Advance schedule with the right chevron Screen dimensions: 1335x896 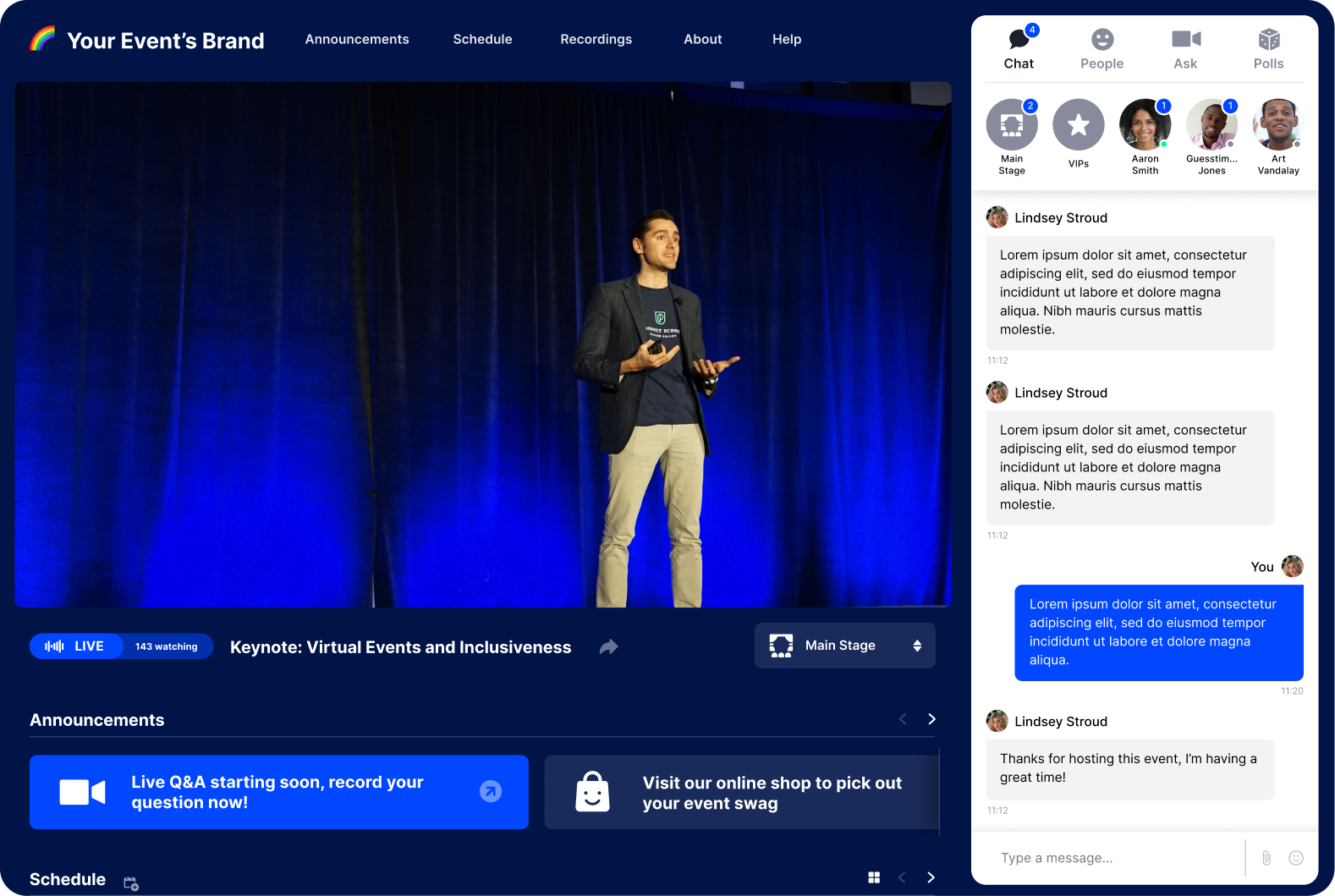tap(931, 877)
